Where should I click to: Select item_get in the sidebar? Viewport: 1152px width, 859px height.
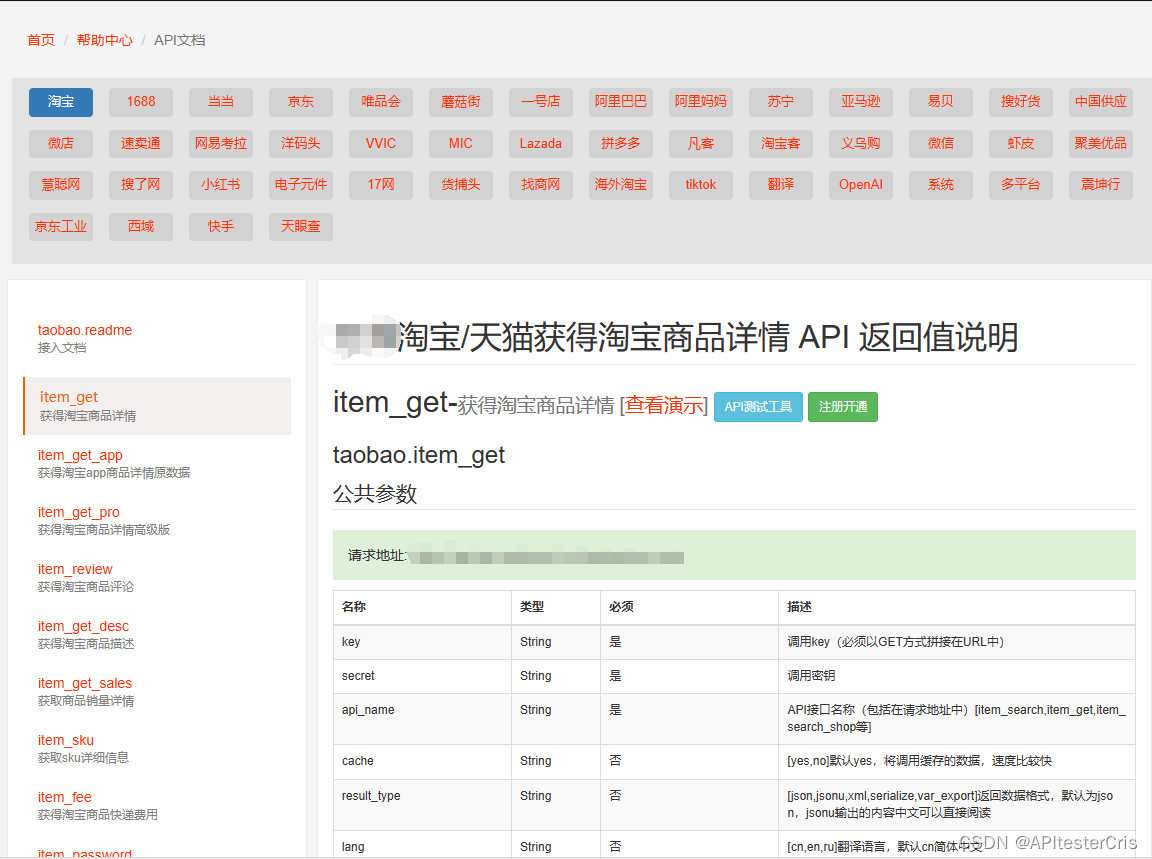pos(157,406)
